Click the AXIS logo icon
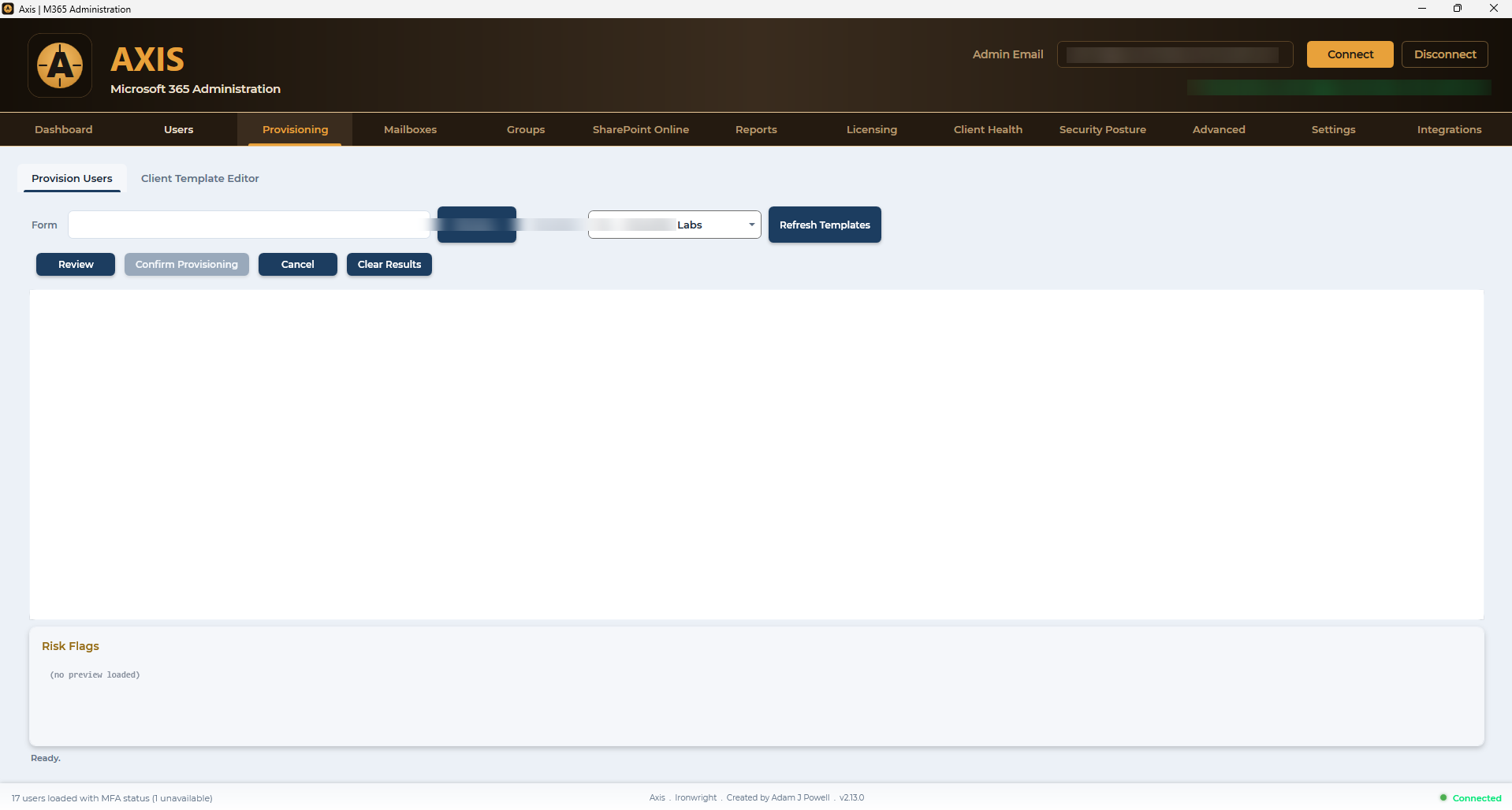The height and width of the screenshot is (810, 1512). pyautogui.click(x=60, y=65)
